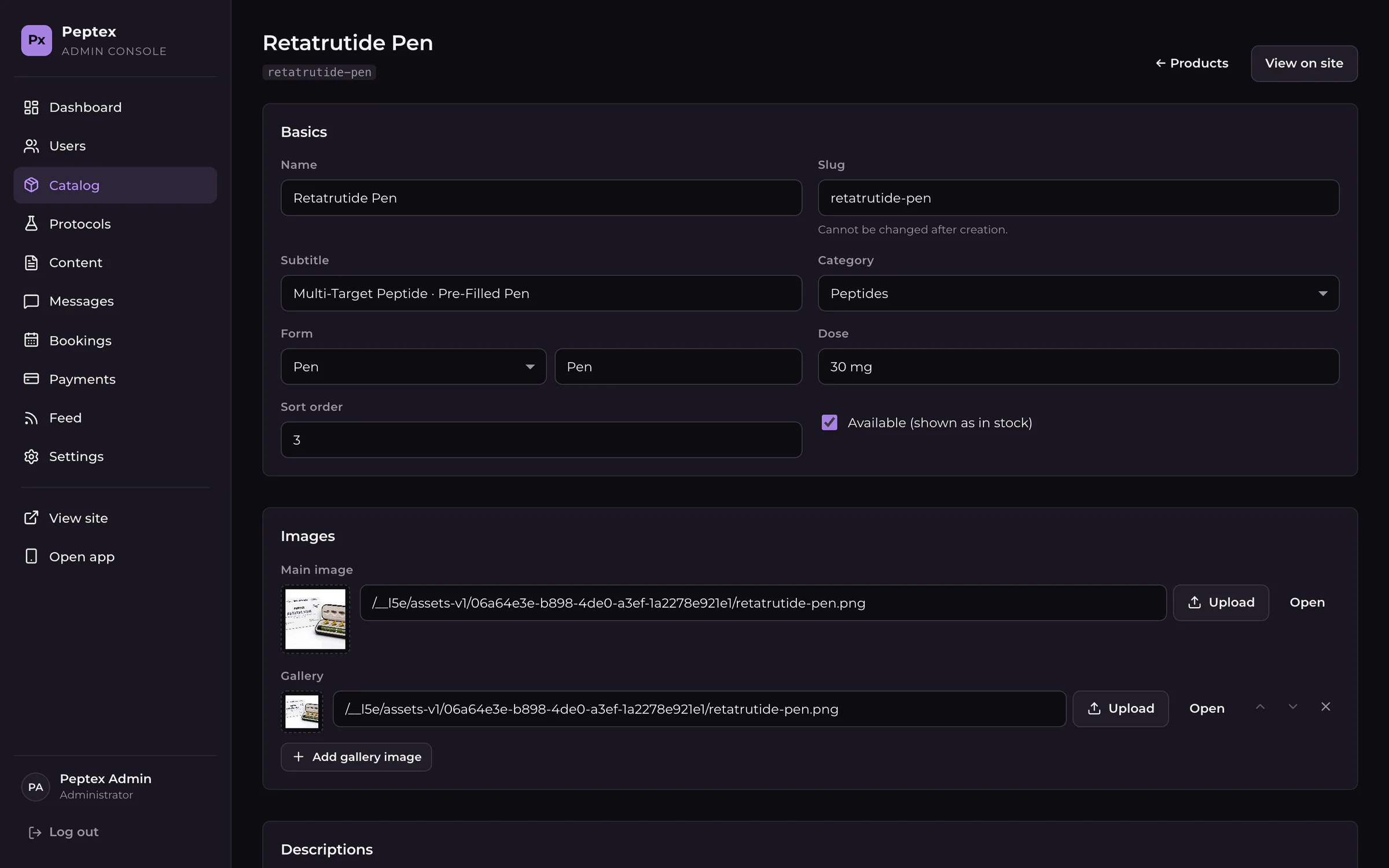Click the Peptex Px logo

pyautogui.click(x=36, y=40)
